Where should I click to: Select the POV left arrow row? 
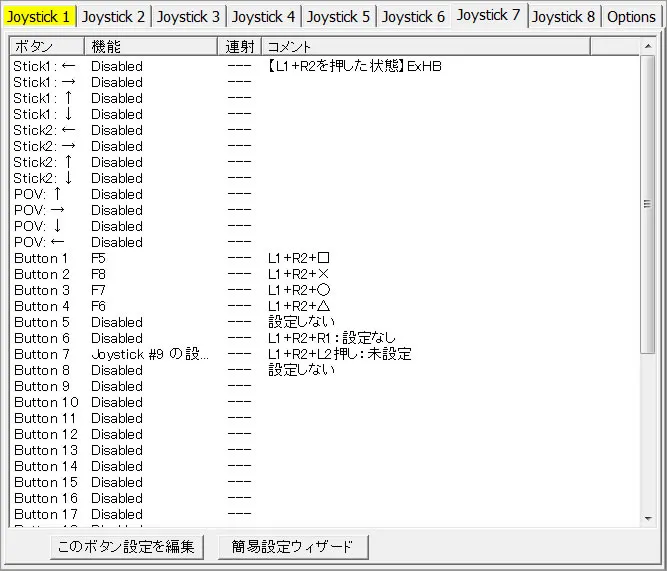click(x=324, y=243)
